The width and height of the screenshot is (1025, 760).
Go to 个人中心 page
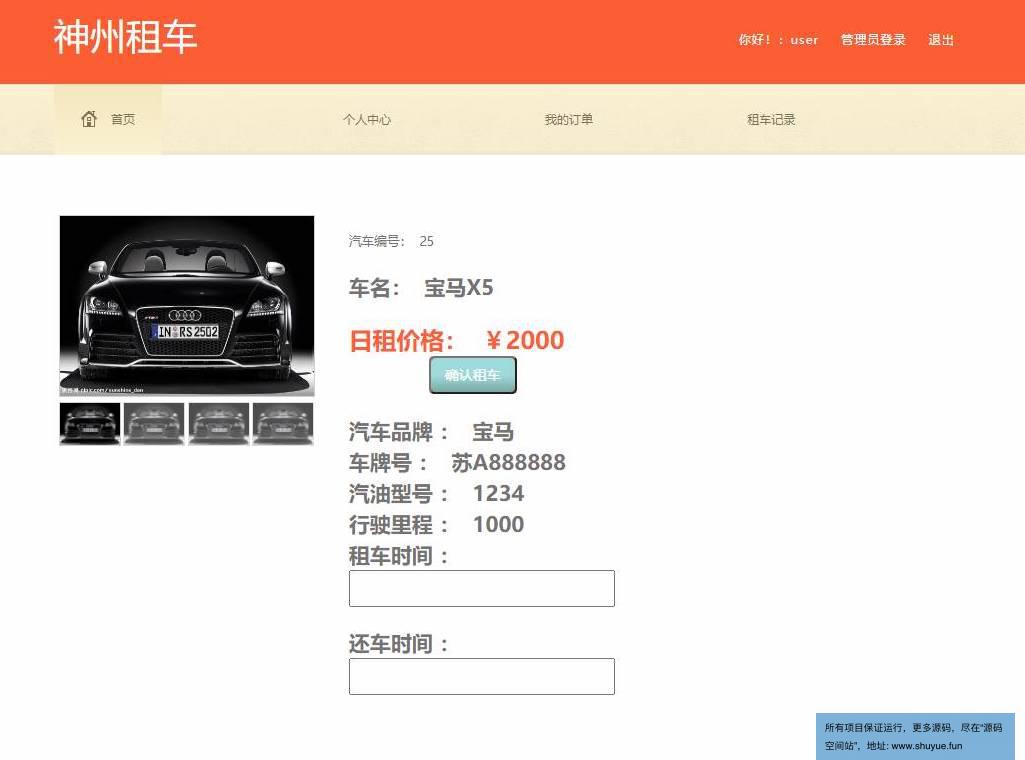367,120
